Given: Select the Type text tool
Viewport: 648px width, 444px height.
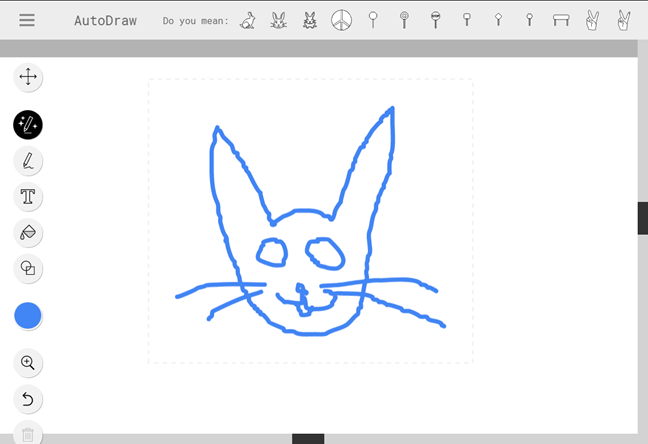Looking at the screenshot, I should pyautogui.click(x=28, y=197).
